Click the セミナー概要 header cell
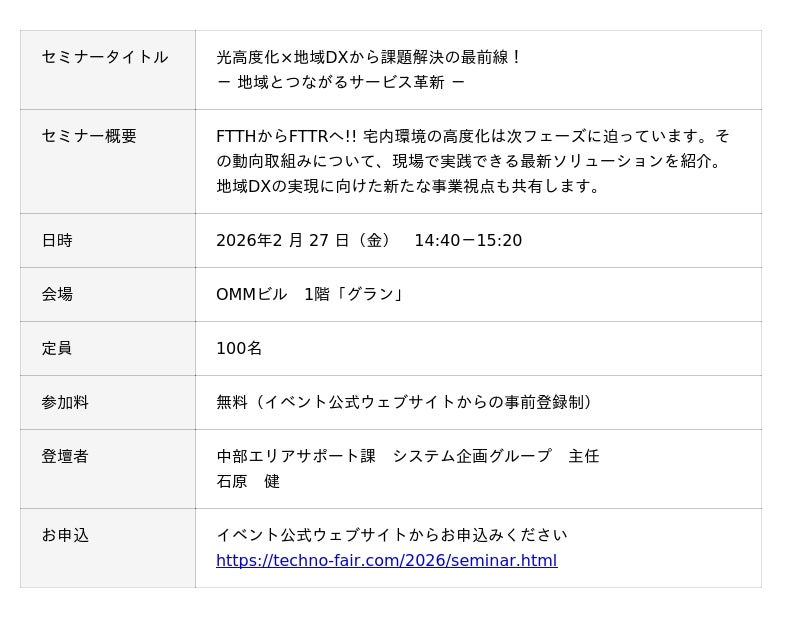The width and height of the screenshot is (800, 618). pyautogui.click(x=89, y=136)
